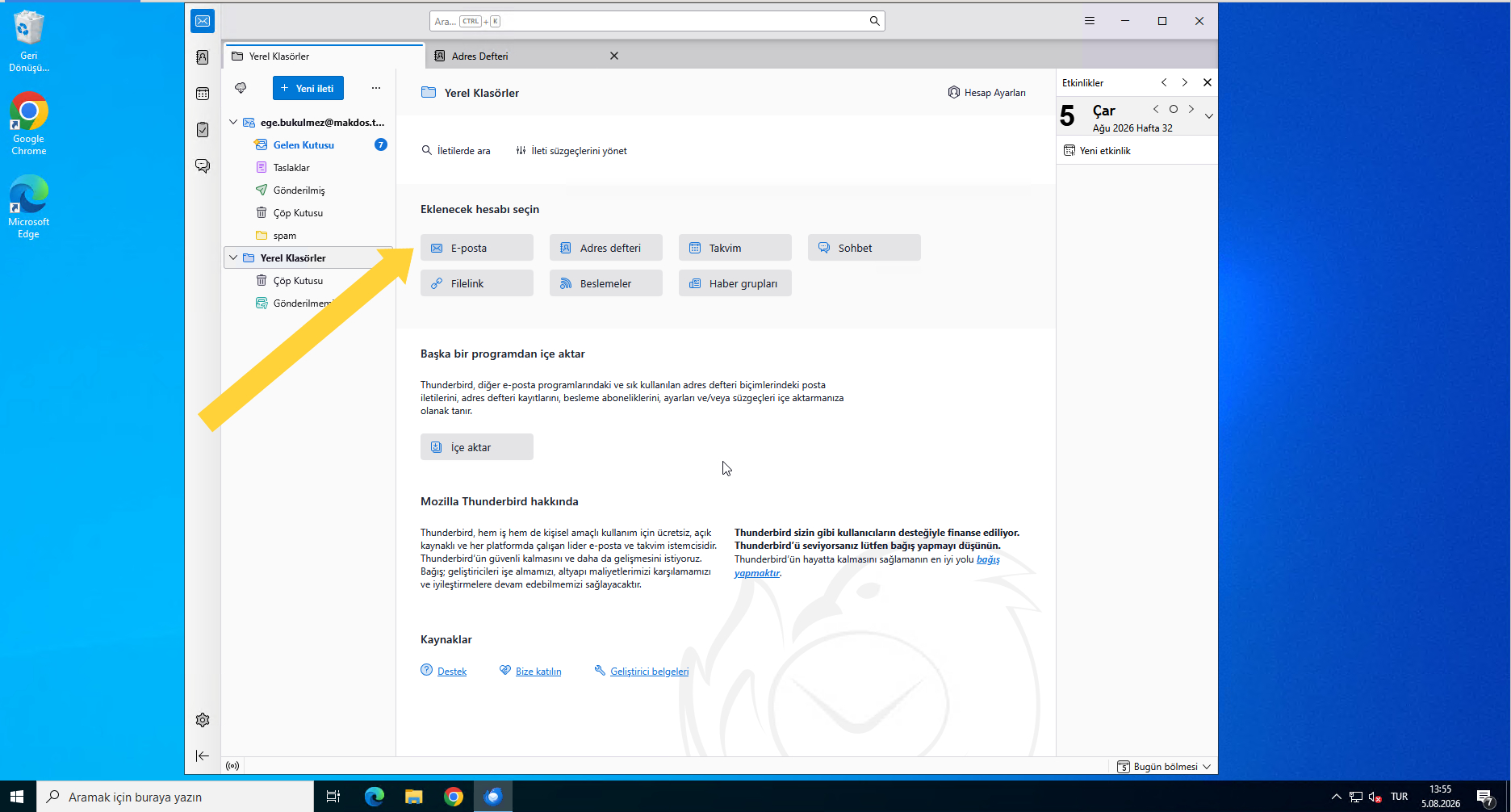Show next day next to Çar
The width and height of the screenshot is (1511, 812).
point(1191,109)
